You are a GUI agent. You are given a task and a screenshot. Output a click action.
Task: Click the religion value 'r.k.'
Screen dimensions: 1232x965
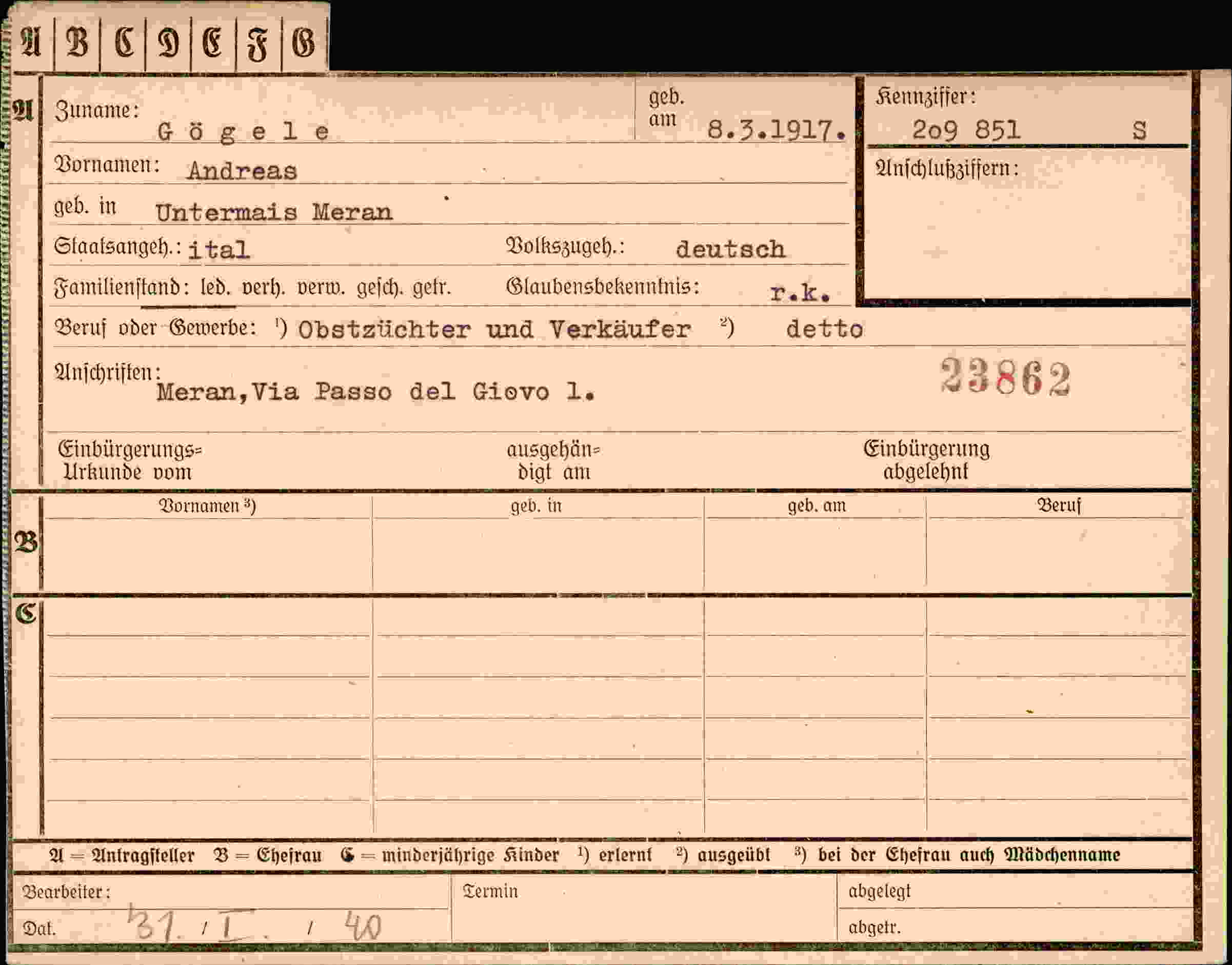tap(800, 293)
